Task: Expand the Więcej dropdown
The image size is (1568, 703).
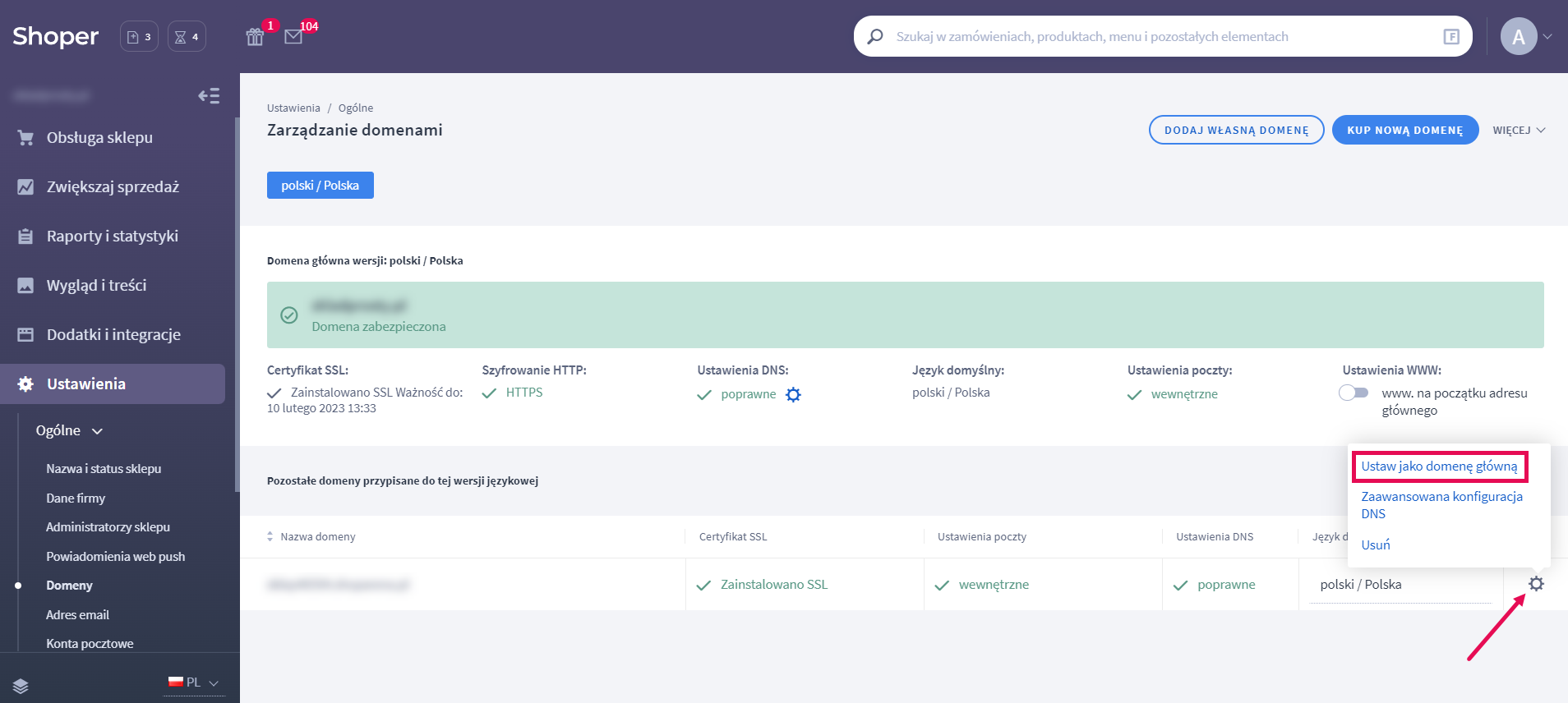Action: click(1519, 130)
